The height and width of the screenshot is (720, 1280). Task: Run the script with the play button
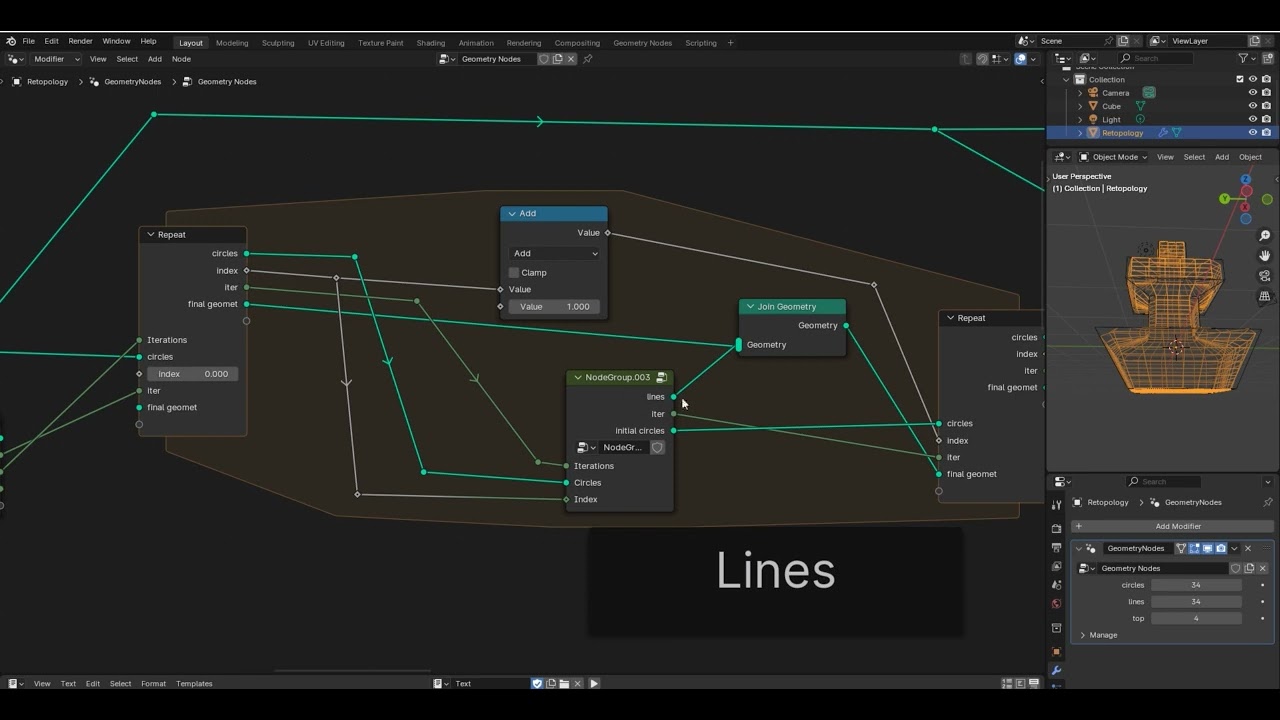pyautogui.click(x=594, y=684)
